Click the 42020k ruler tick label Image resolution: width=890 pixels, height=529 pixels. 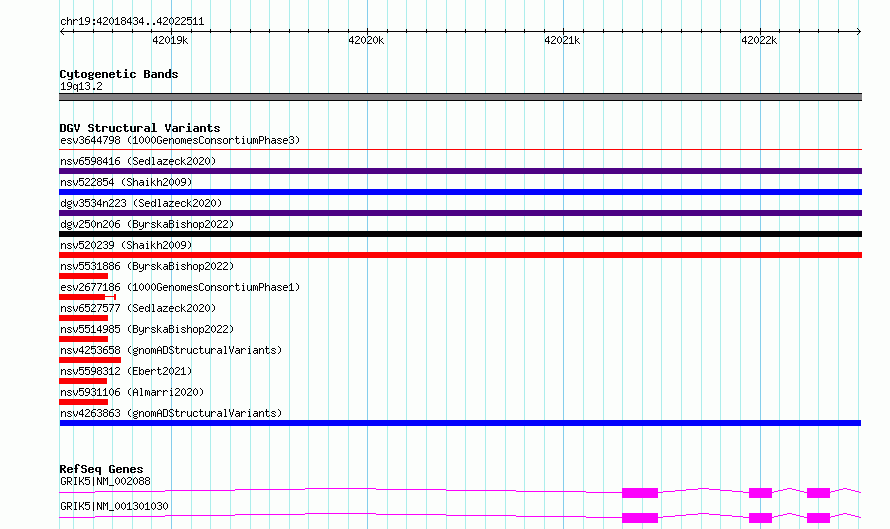coord(366,40)
